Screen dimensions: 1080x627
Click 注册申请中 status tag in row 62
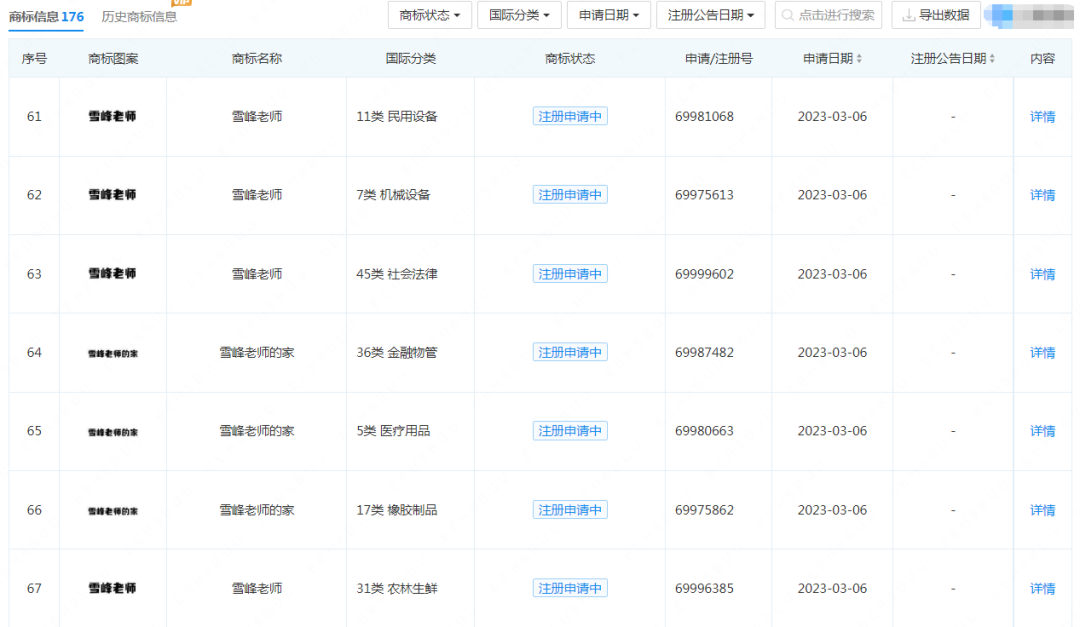570,195
